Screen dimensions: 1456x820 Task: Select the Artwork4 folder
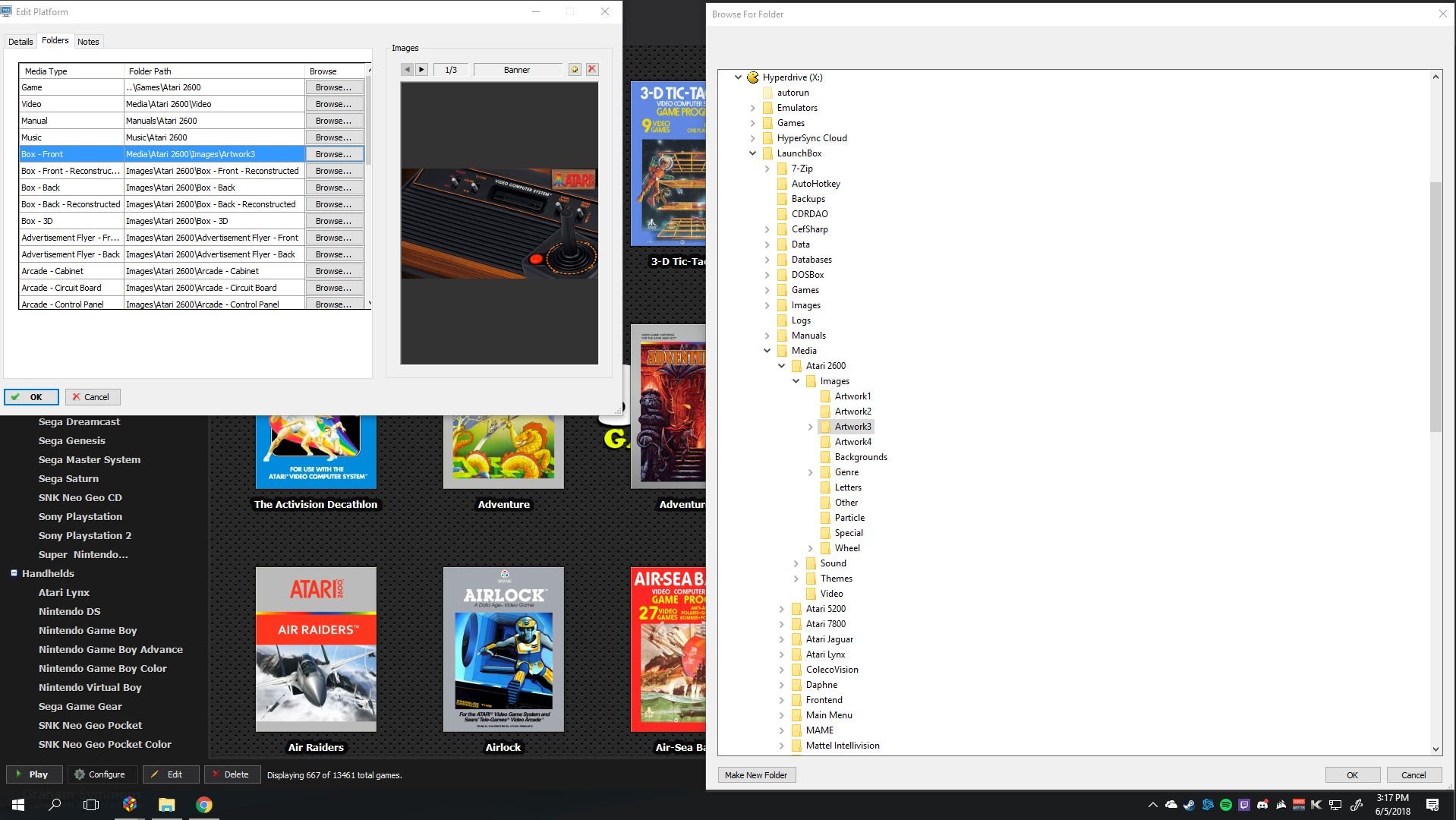[852, 442]
